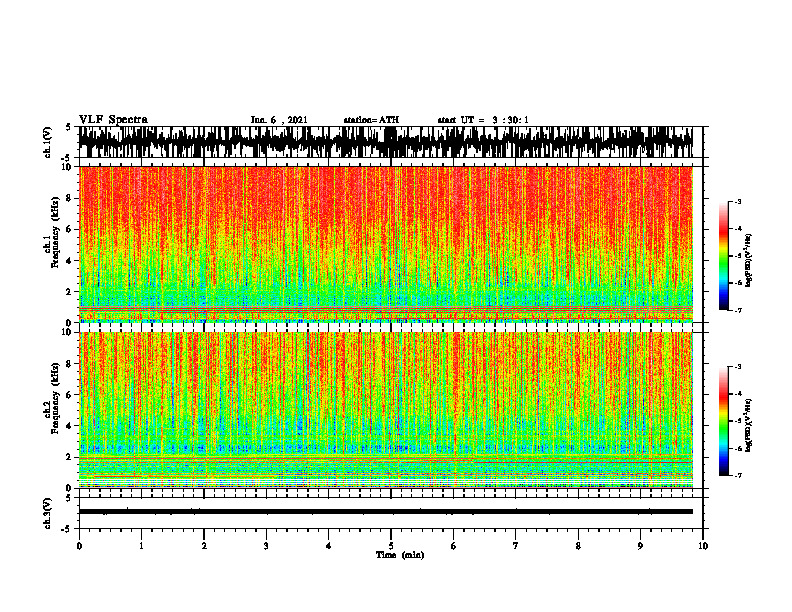Viewport: 792px width, 612px height.
Task: Select the date text "Jan. 6 , 2021"
Action: [279, 120]
